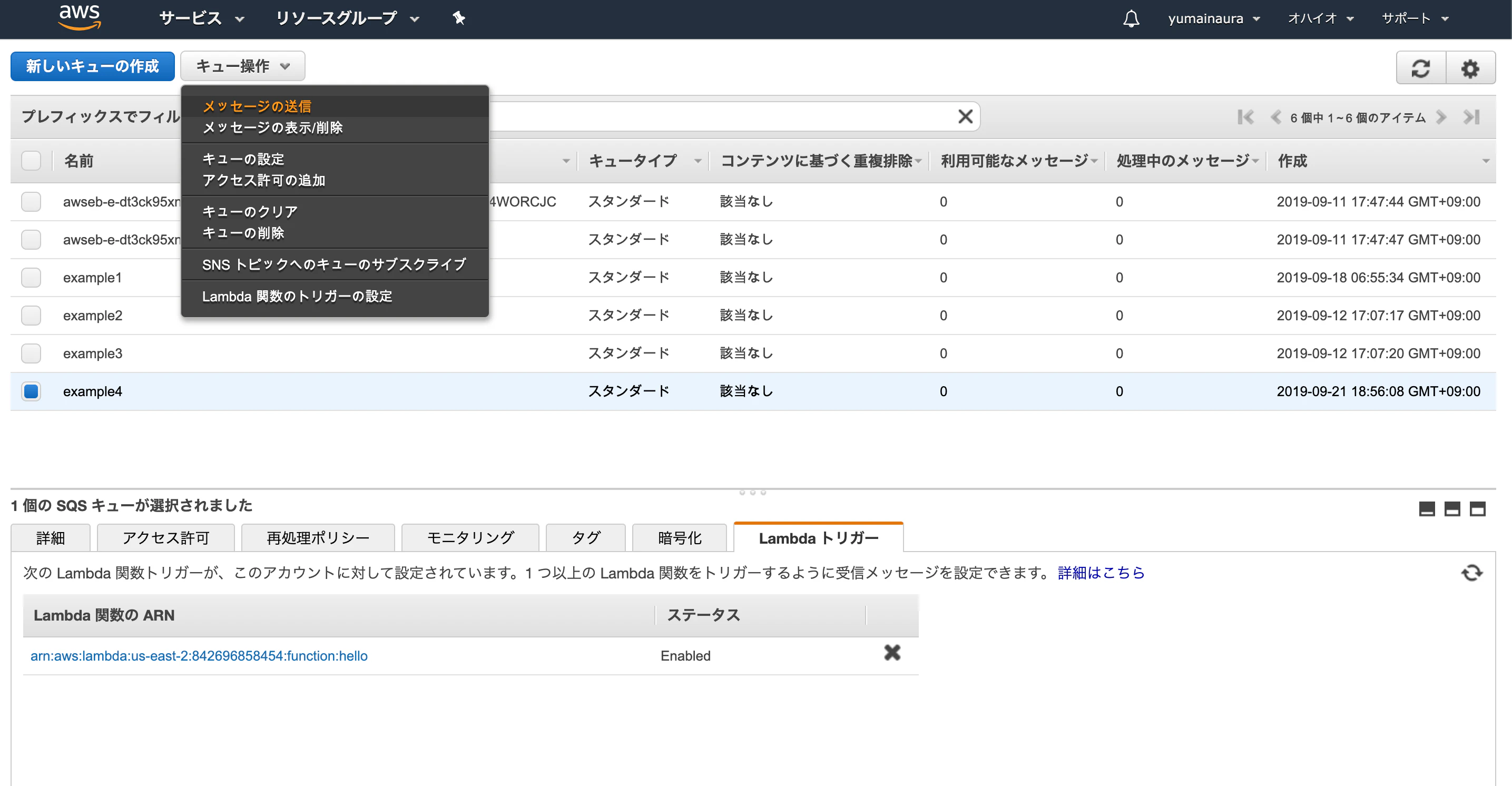Check the example3 queue checkbox

click(31, 353)
